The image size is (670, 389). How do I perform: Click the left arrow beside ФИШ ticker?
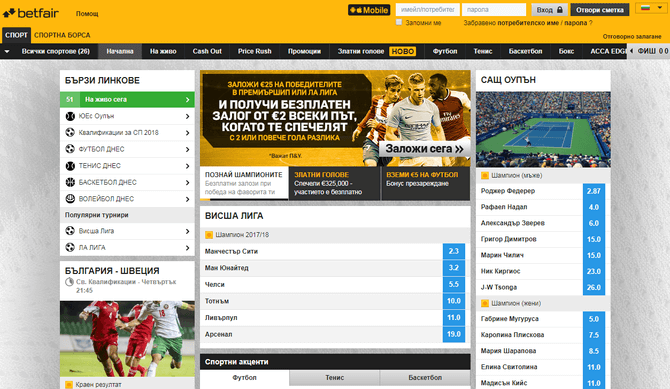click(632, 51)
